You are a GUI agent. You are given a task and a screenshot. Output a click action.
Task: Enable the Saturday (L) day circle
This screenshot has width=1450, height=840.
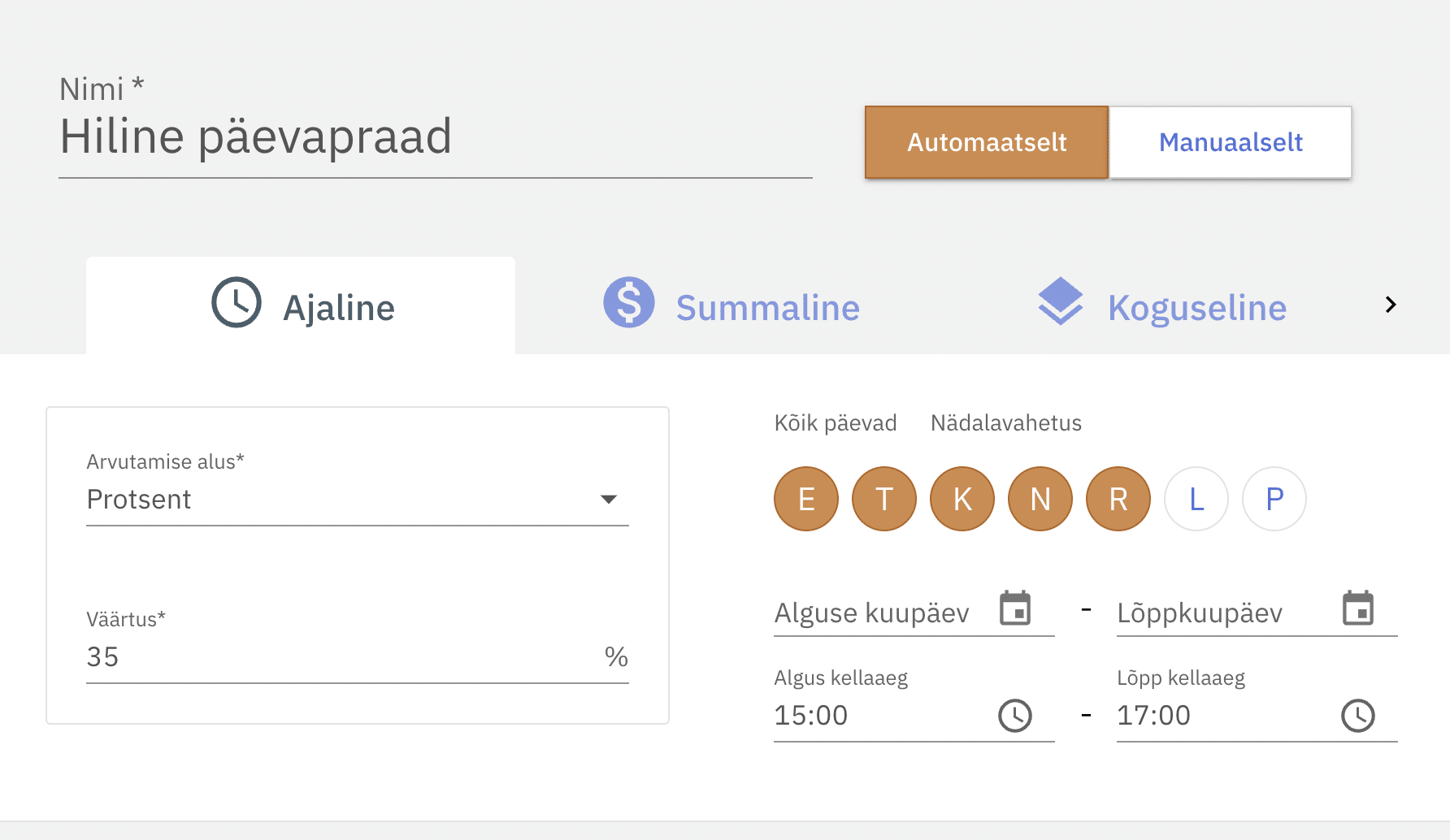pos(1196,499)
